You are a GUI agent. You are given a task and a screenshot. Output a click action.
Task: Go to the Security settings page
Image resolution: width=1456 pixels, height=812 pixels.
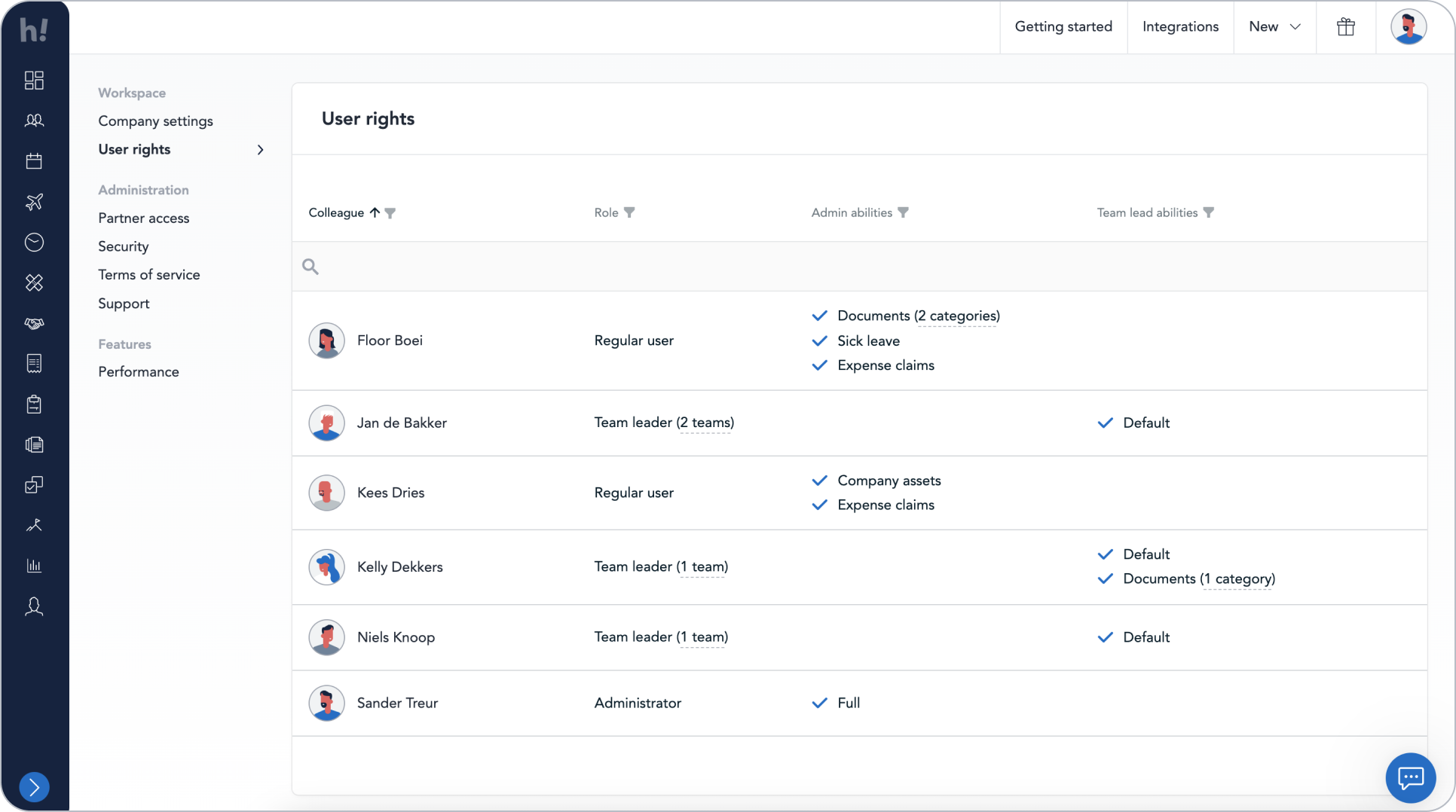pos(123,246)
